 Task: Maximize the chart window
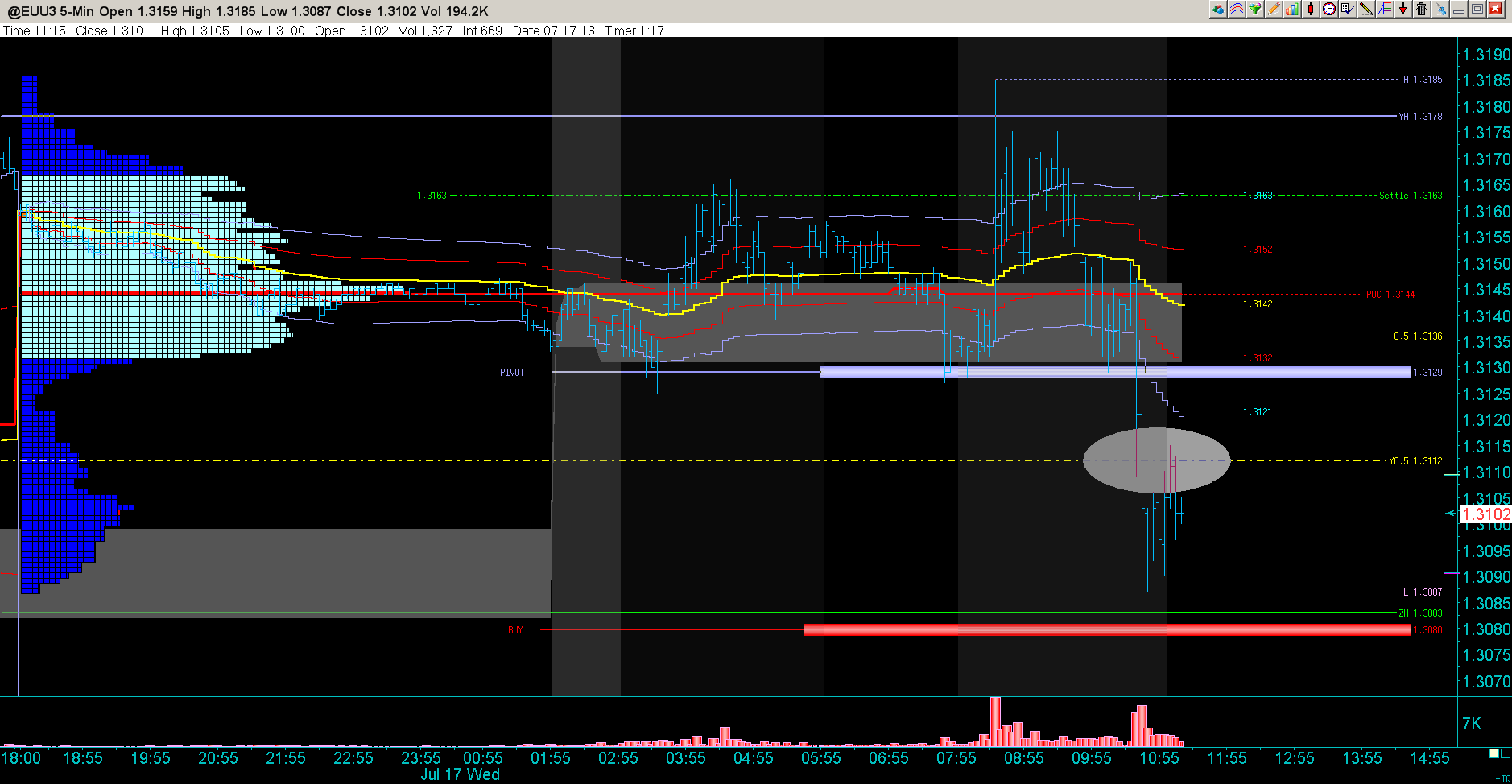point(1477,9)
